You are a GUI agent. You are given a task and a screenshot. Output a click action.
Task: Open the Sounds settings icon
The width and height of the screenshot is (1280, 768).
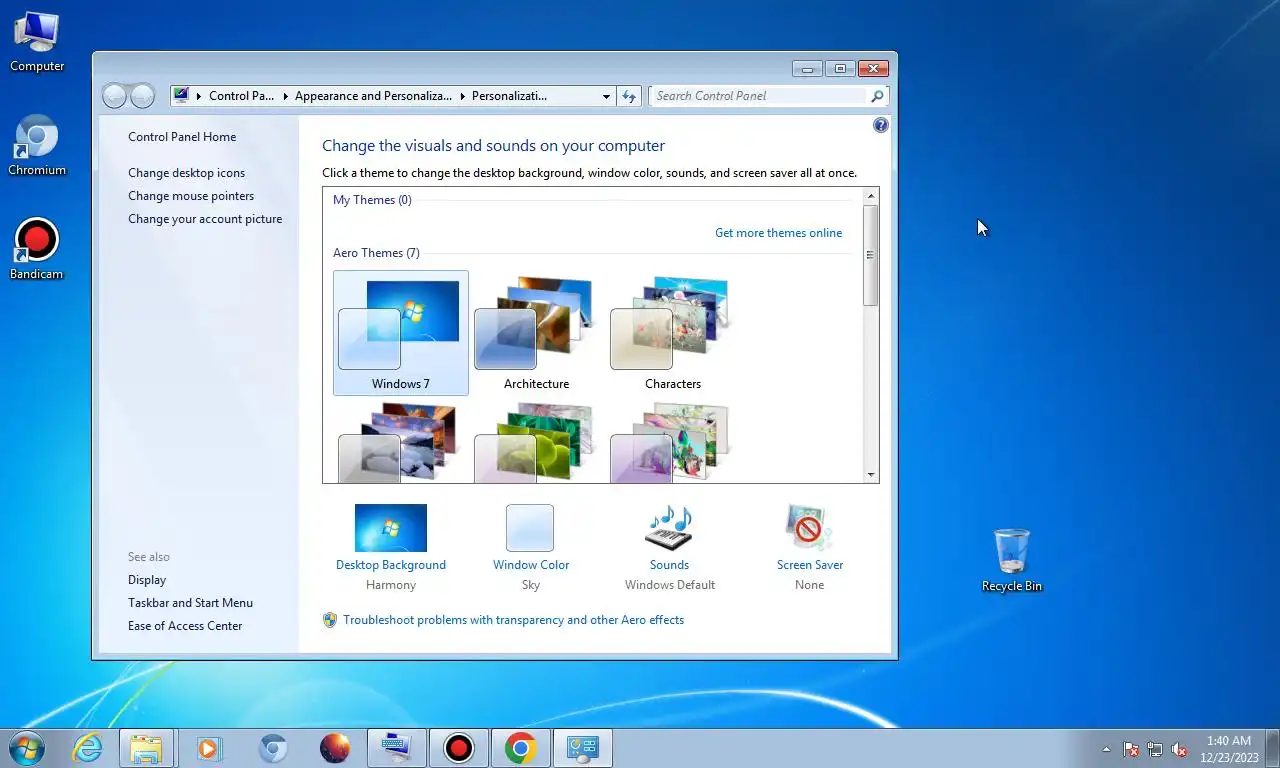point(669,528)
